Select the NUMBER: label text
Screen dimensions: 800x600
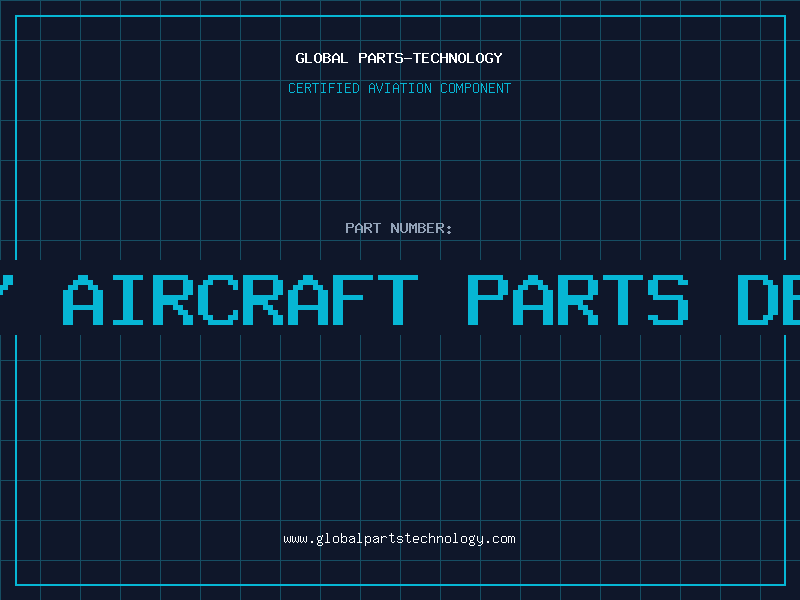(421, 228)
